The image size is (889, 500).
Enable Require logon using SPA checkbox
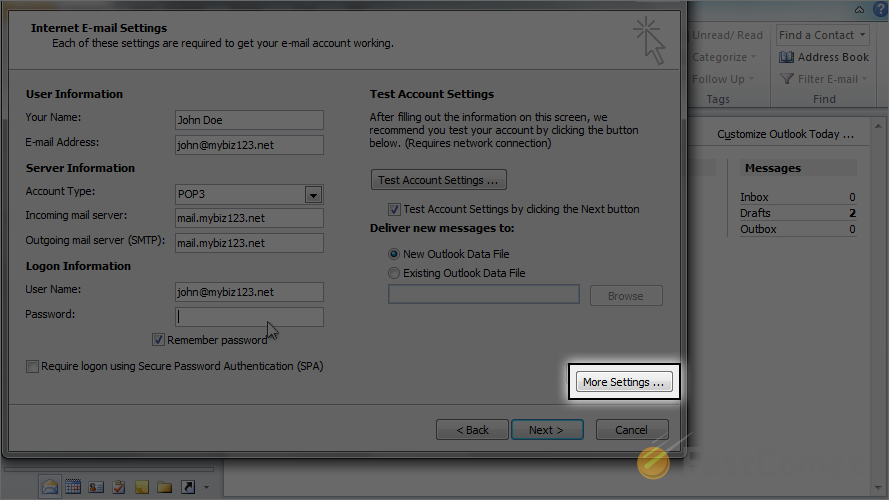(x=32, y=366)
